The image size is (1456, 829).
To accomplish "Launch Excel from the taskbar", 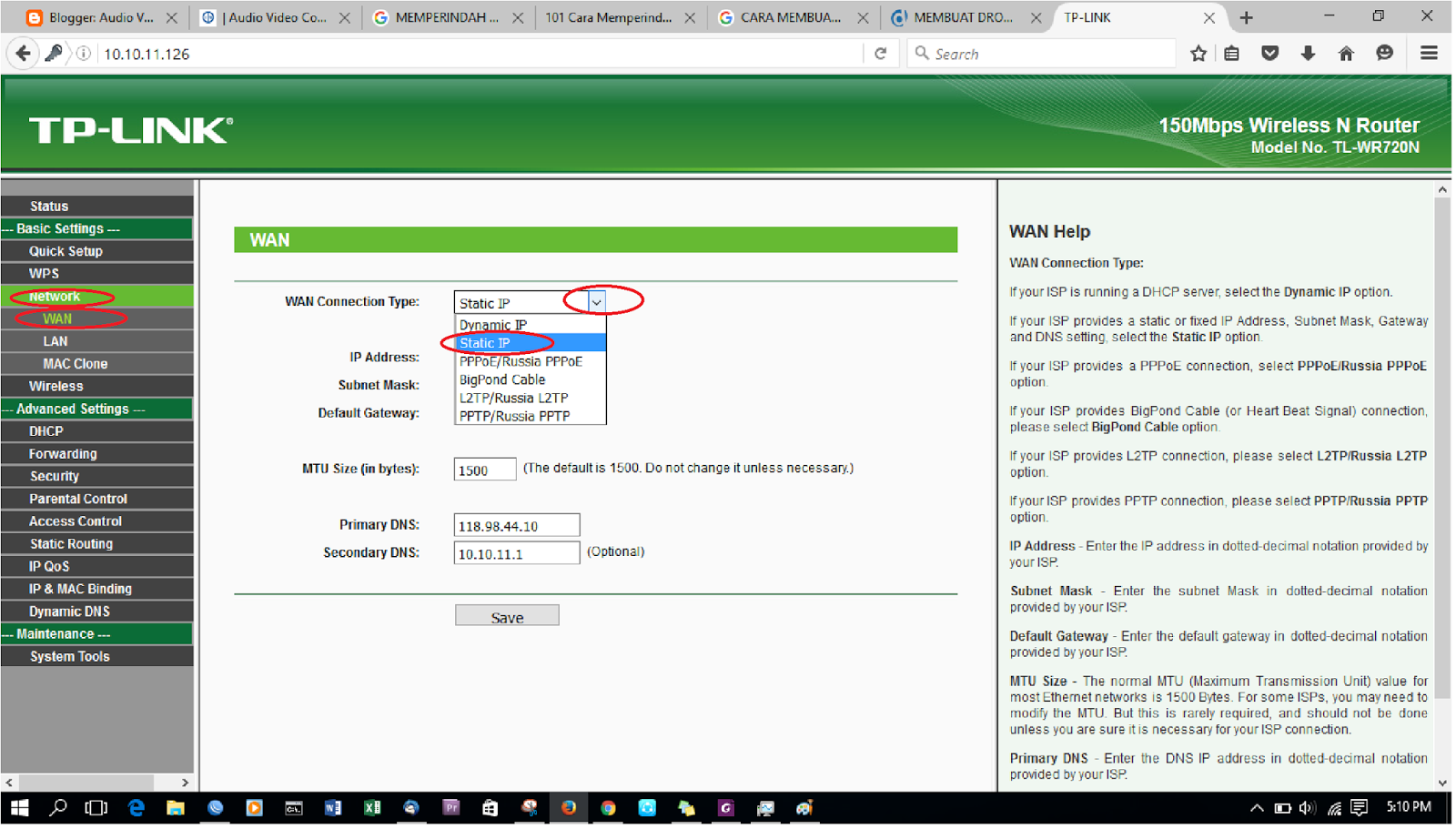I will tap(371, 808).
